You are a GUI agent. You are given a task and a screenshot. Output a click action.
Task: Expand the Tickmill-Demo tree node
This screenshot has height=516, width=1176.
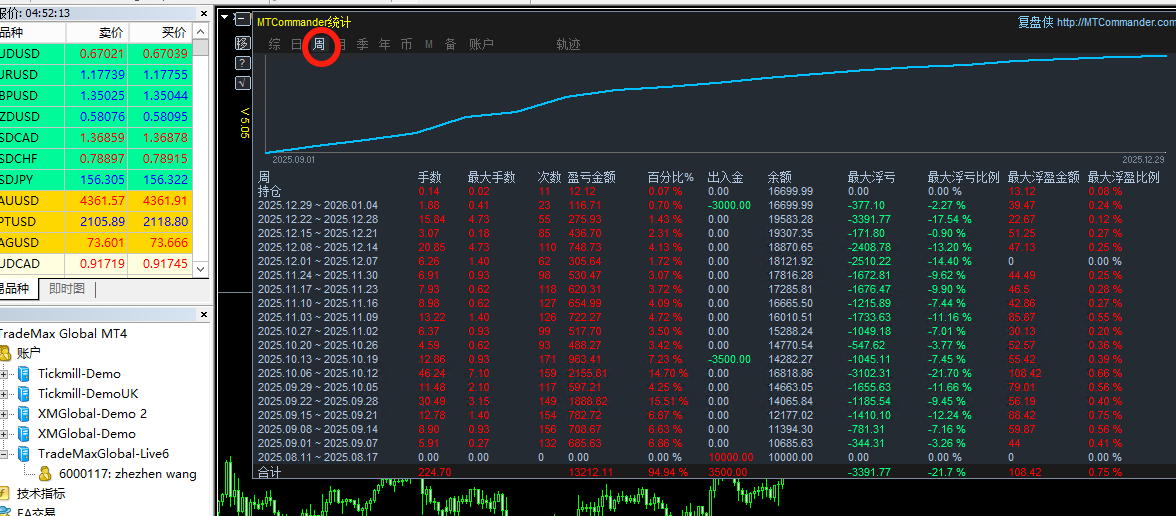[4, 374]
